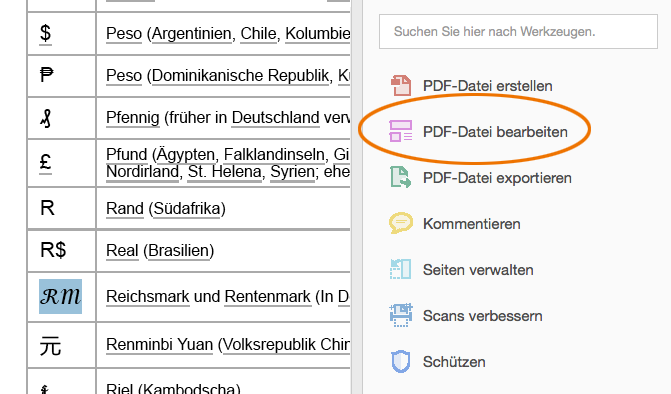
Task: Open the Scans verbessern tool label
Action: [483, 316]
